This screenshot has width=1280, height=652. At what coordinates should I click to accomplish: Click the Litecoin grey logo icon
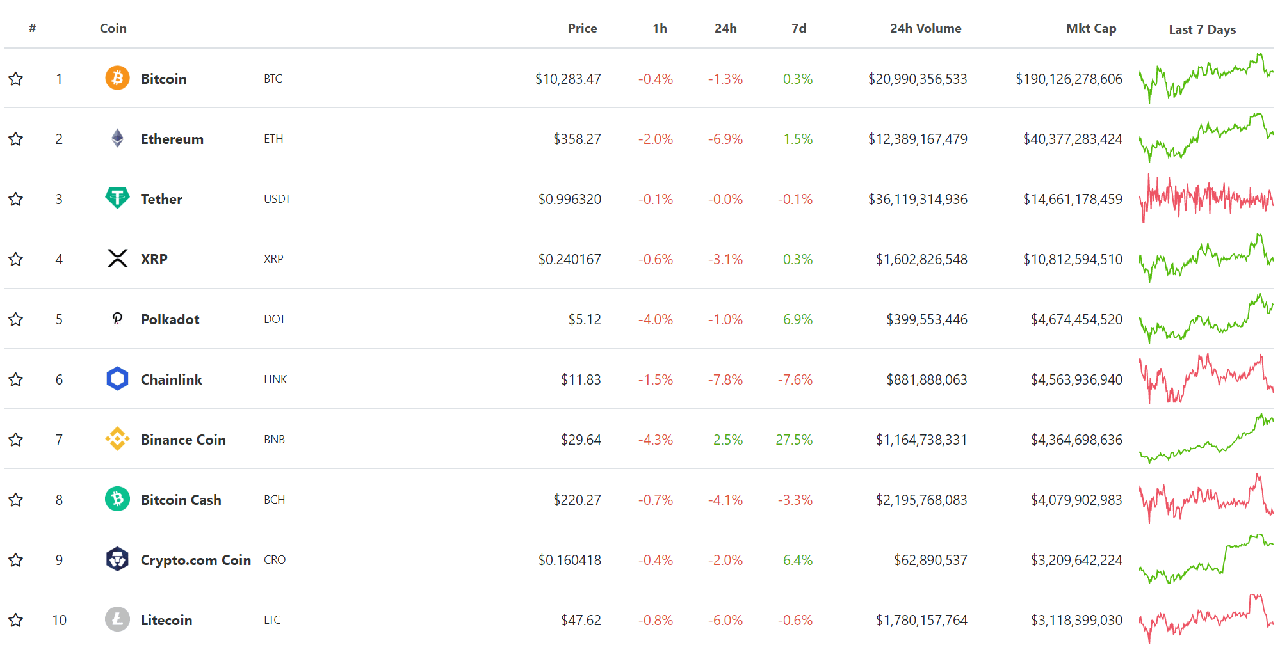[117, 619]
